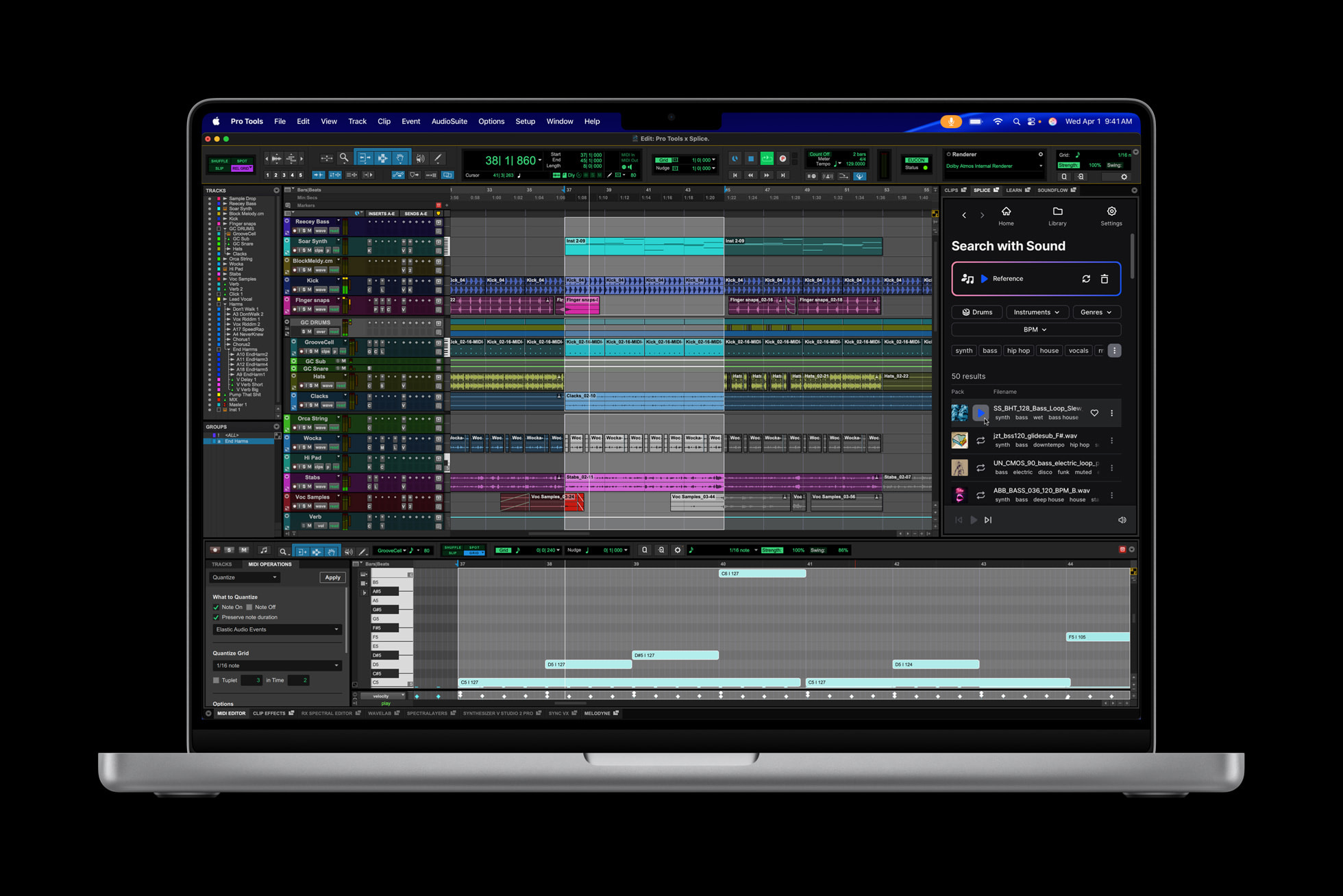Select the Trim tool

click(x=365, y=158)
